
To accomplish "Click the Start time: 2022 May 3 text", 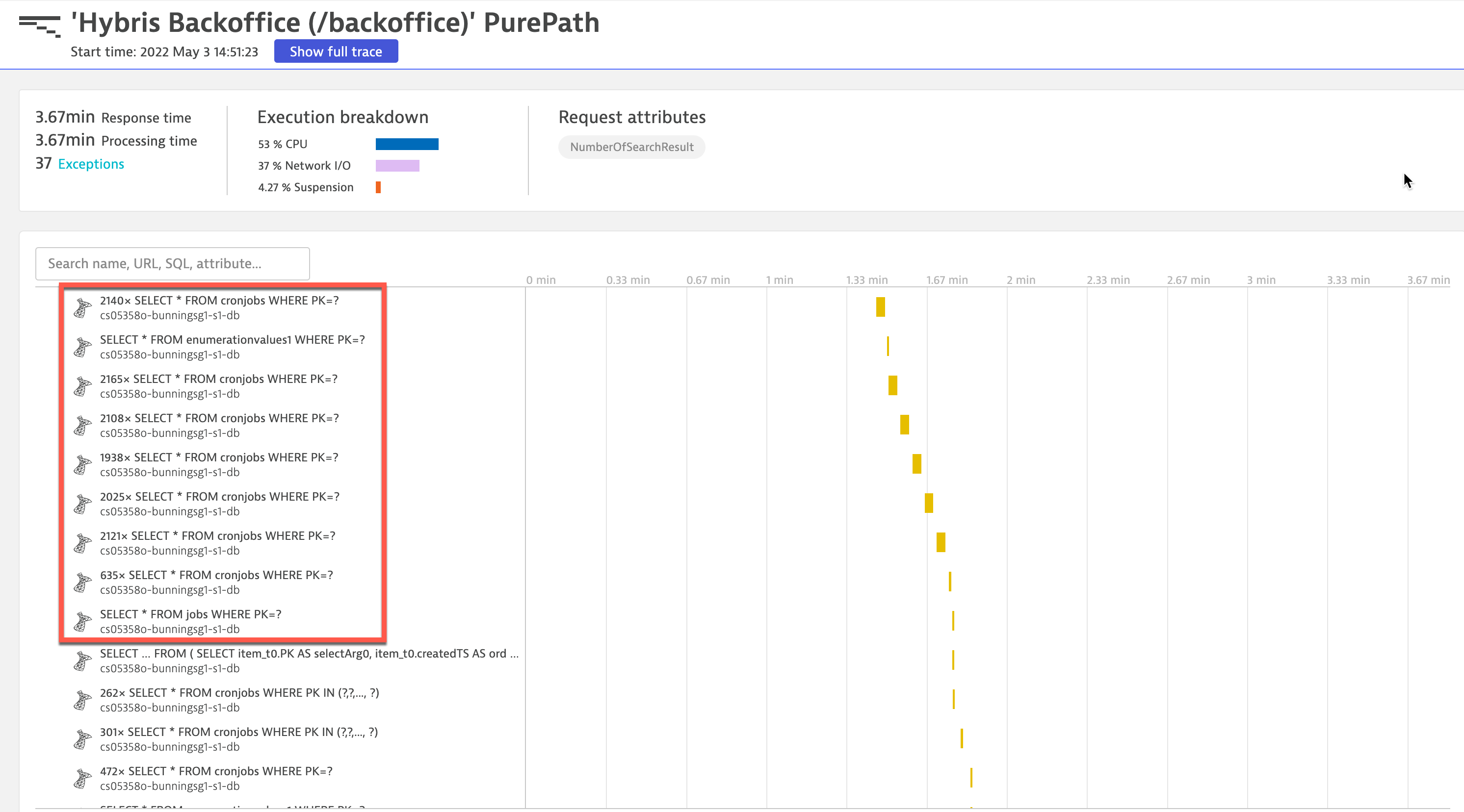I will tap(164, 51).
